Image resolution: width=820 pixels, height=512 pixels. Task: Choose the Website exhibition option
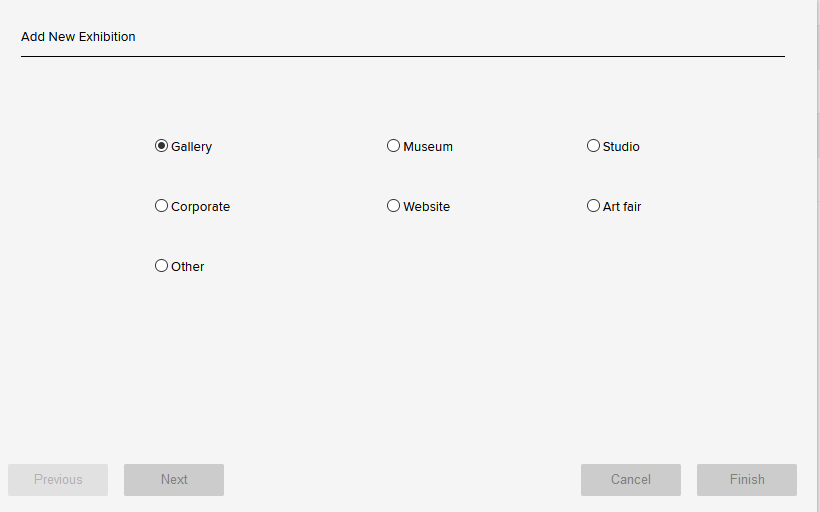(x=393, y=206)
